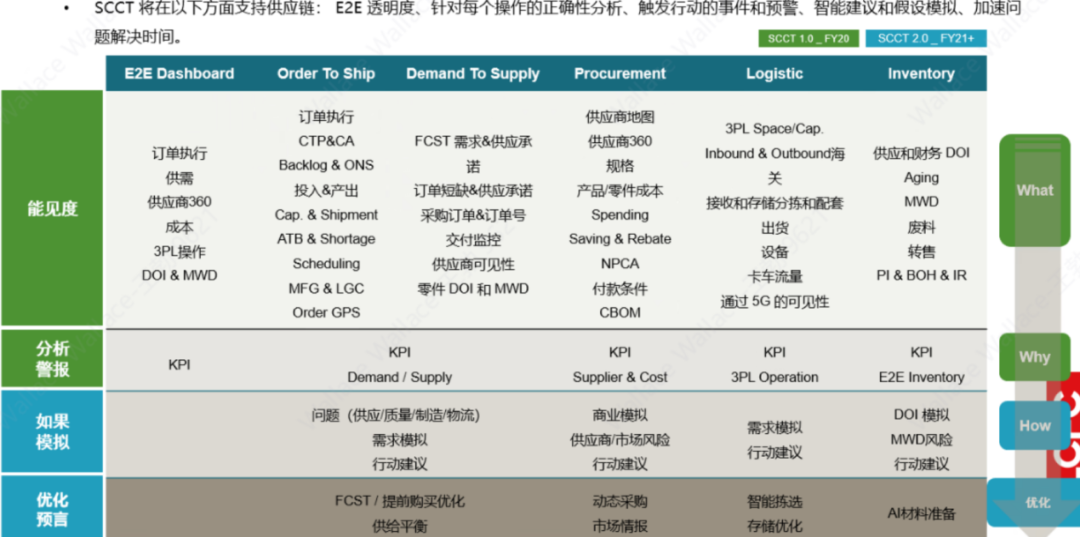Click Supplier & Cost text
This screenshot has width=1080, height=537.
click(x=620, y=377)
